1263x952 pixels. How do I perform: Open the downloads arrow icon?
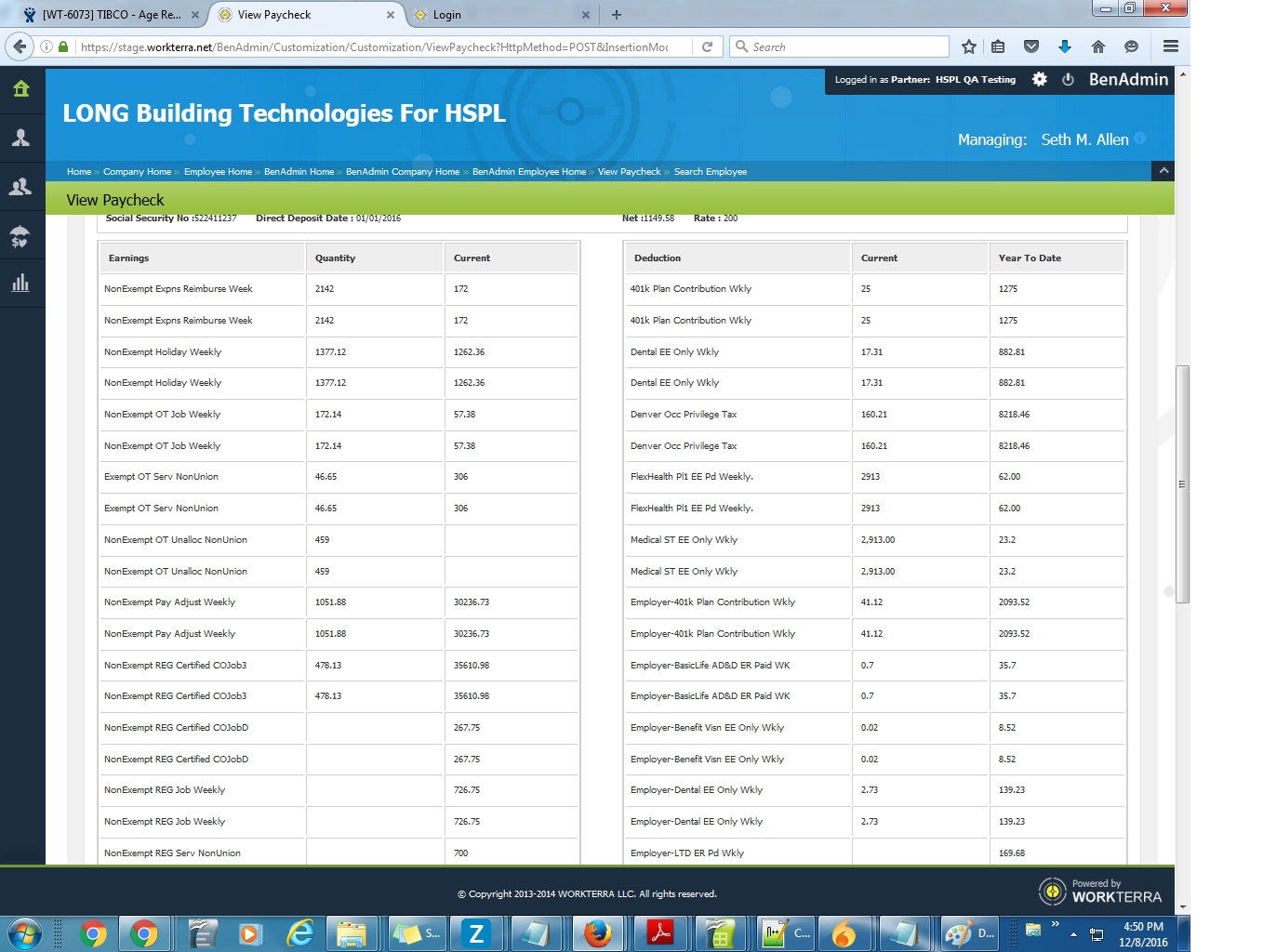point(1065,46)
